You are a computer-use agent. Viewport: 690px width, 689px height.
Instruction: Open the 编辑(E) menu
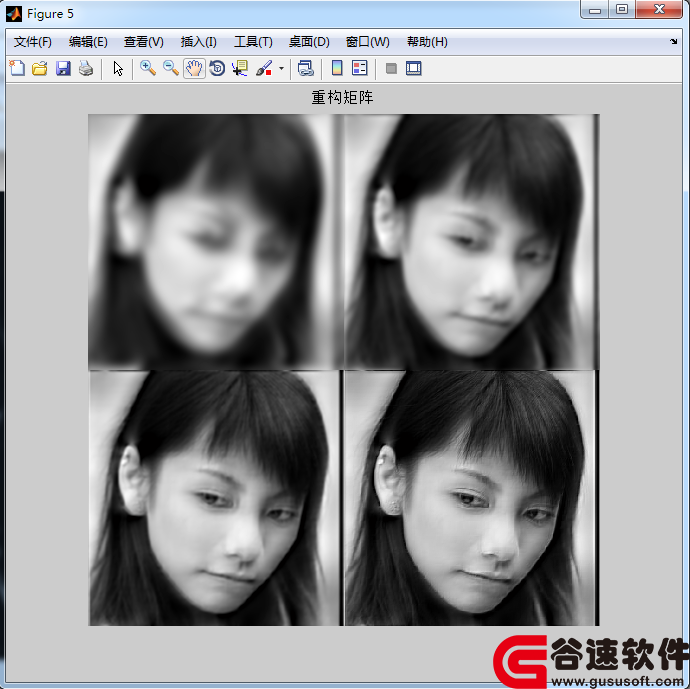coord(88,42)
